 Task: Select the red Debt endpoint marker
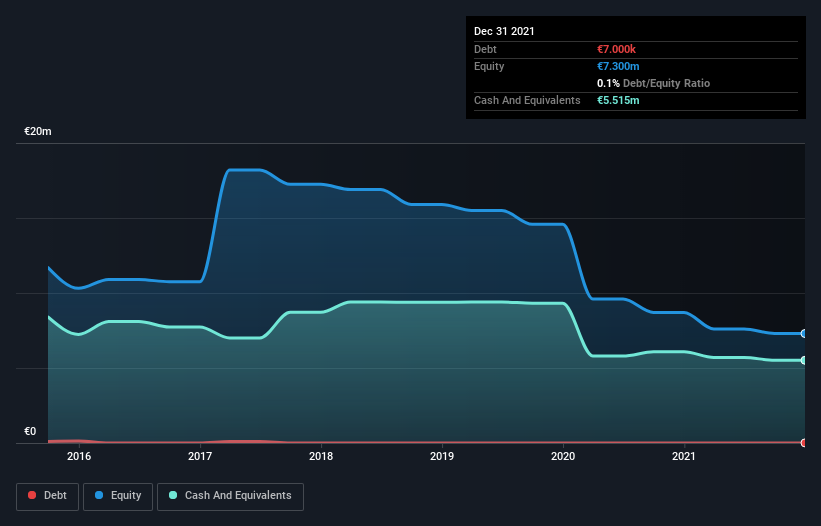(x=804, y=443)
